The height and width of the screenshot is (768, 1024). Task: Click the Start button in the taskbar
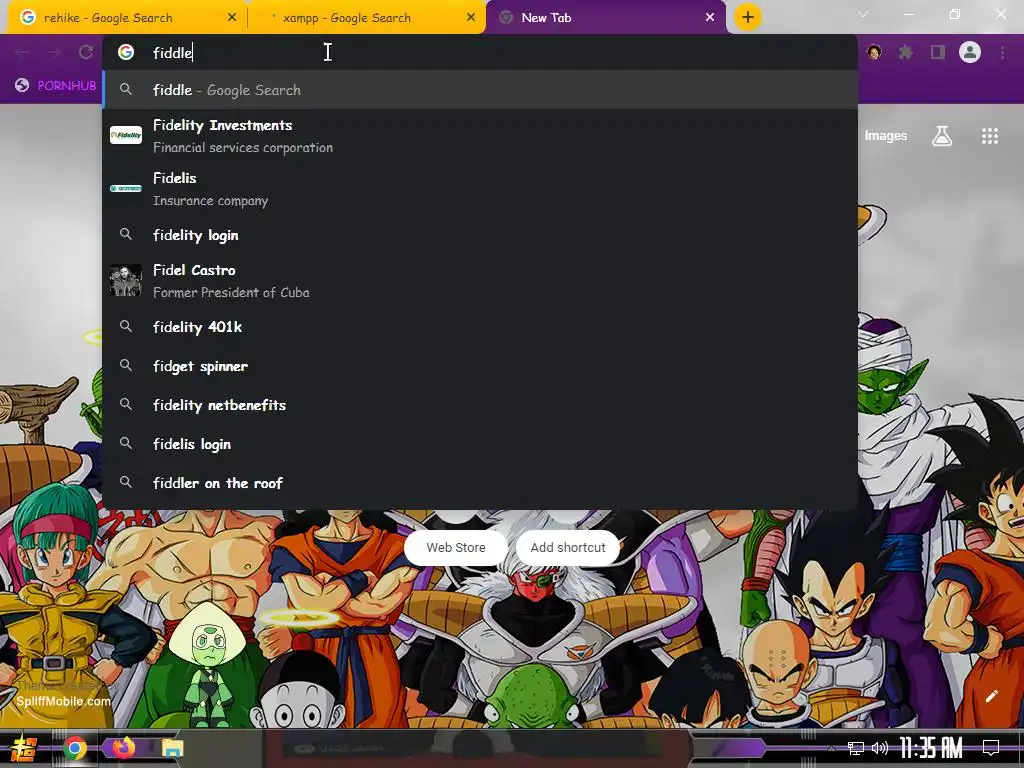24,748
